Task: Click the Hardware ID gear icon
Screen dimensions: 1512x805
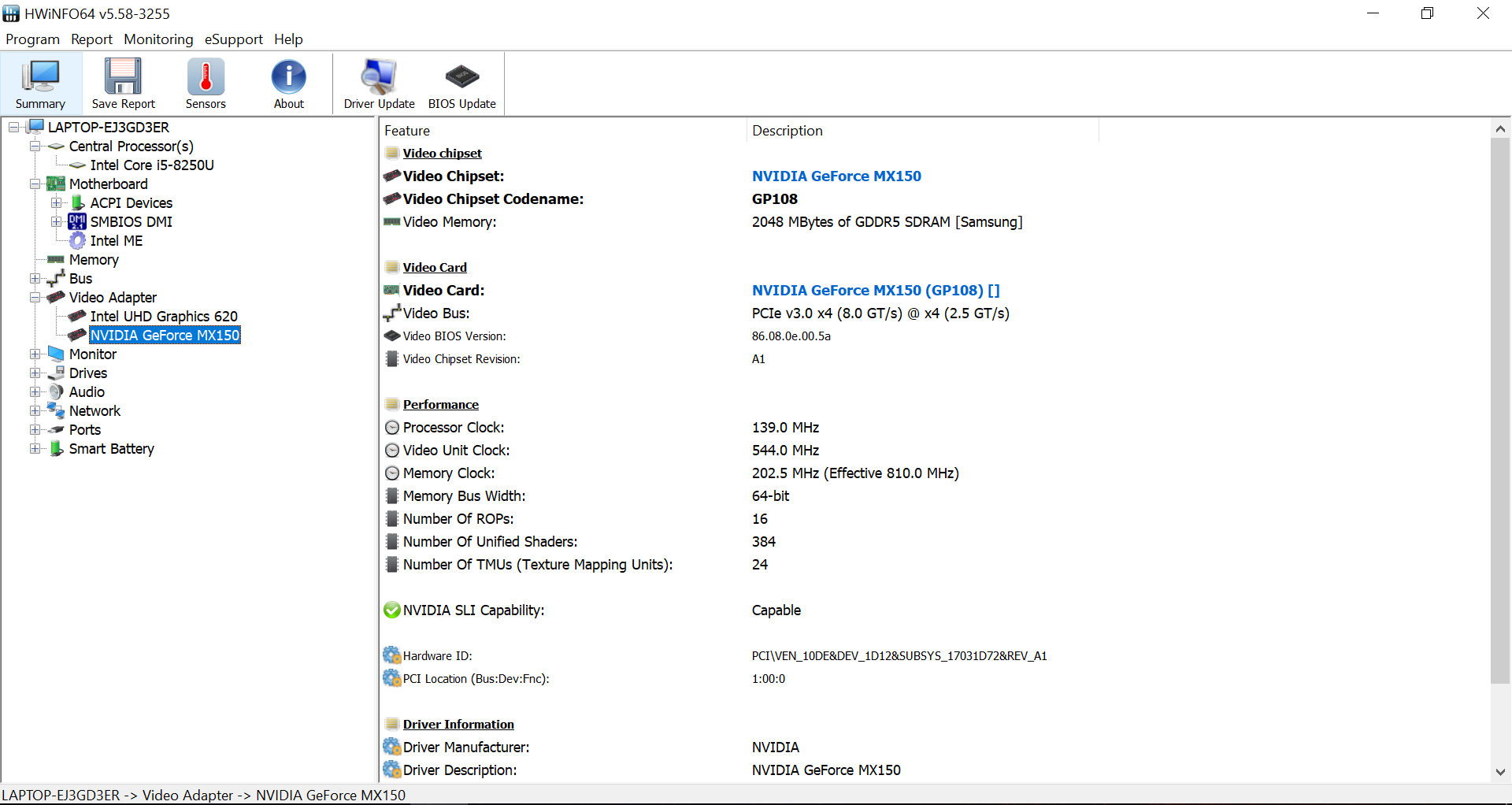Action: coord(392,655)
